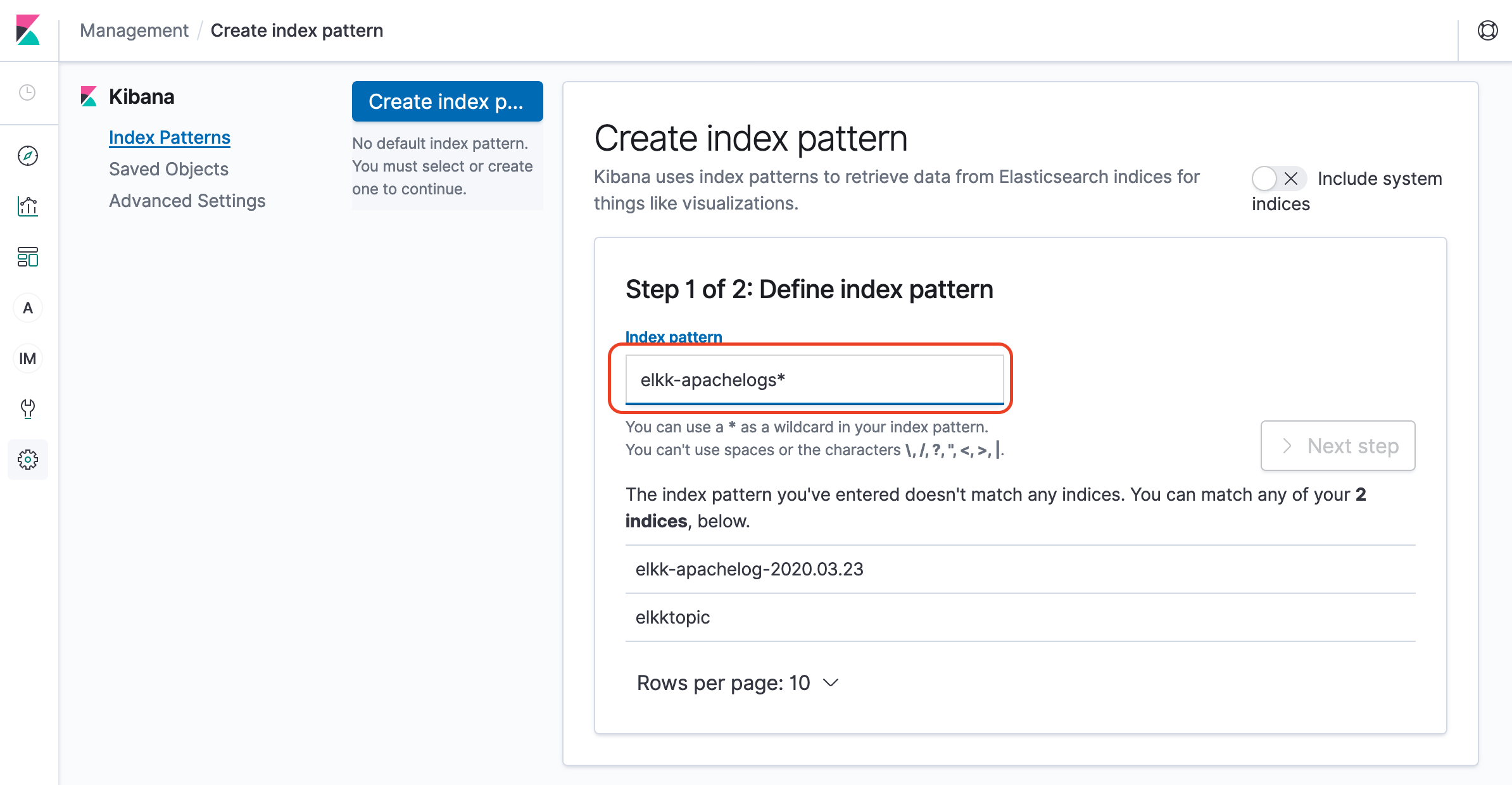Select the elkktopic index row

tap(1020, 617)
